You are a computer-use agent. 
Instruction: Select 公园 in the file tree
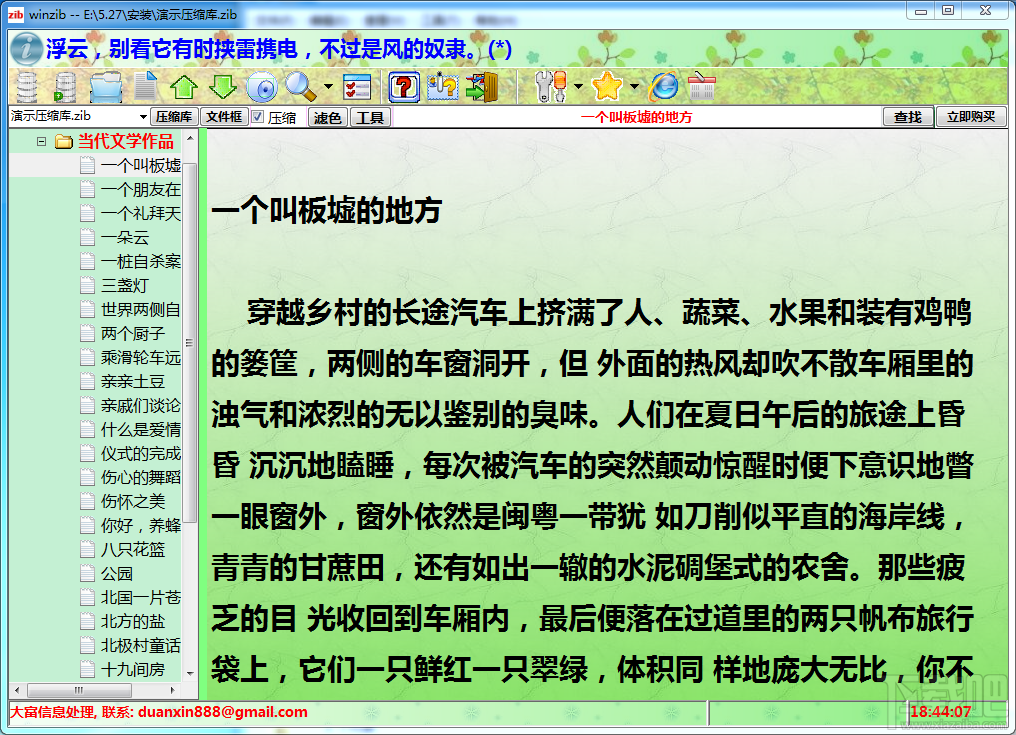pyautogui.click(x=117, y=573)
